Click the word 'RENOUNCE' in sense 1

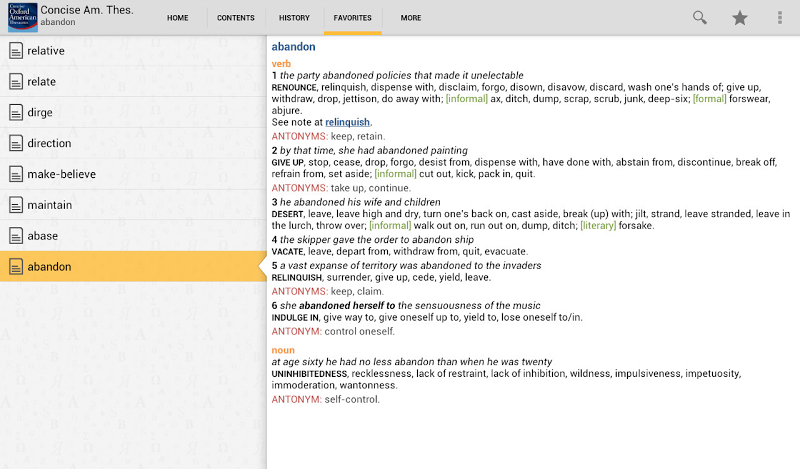294,88
